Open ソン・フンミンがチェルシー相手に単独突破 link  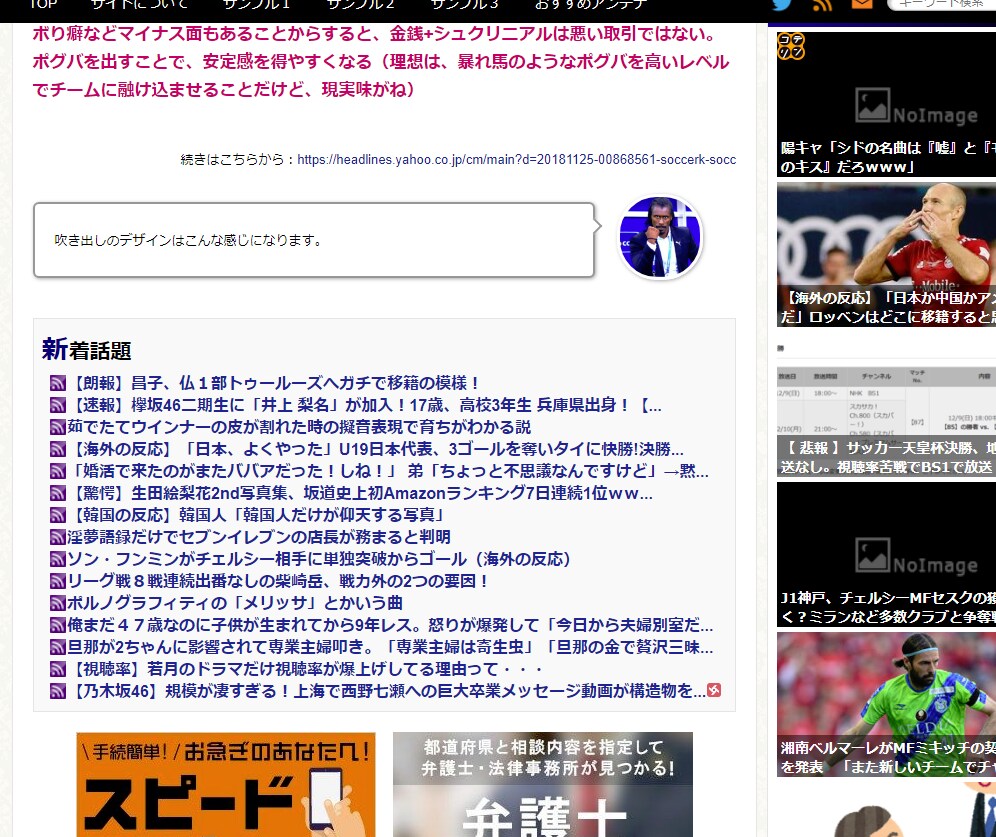tap(319, 559)
